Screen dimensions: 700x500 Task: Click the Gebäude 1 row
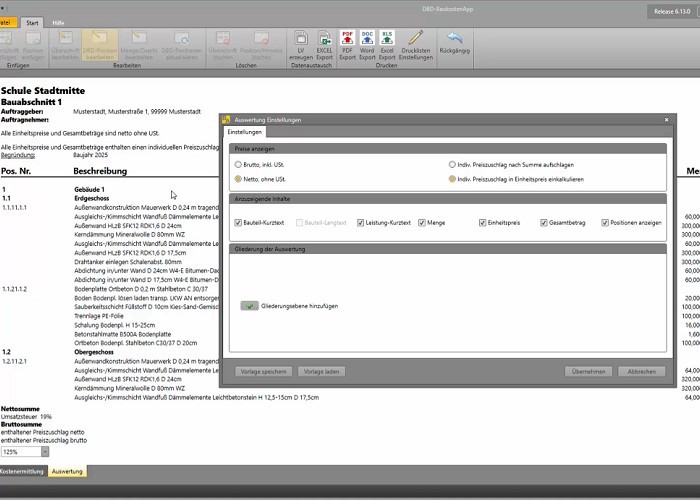(89, 189)
